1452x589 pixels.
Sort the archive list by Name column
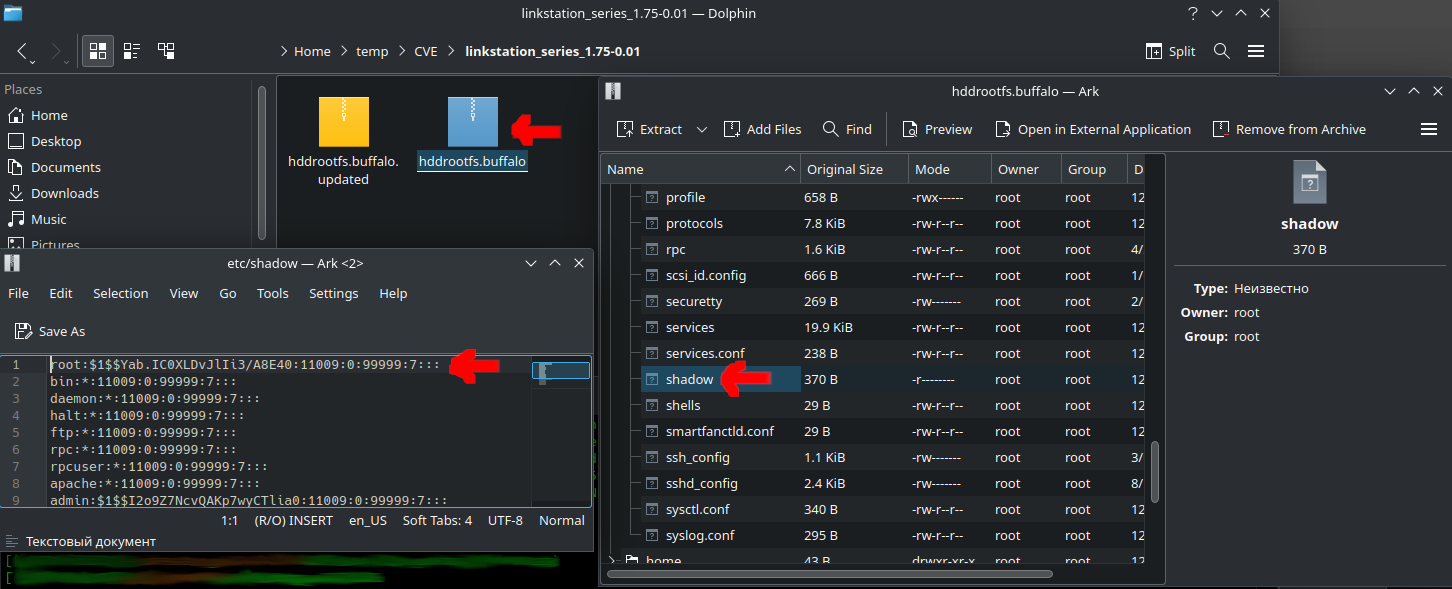[x=701, y=169]
